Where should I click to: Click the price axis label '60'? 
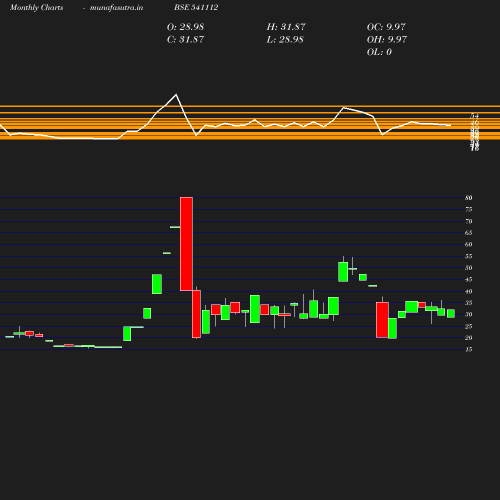click(469, 244)
